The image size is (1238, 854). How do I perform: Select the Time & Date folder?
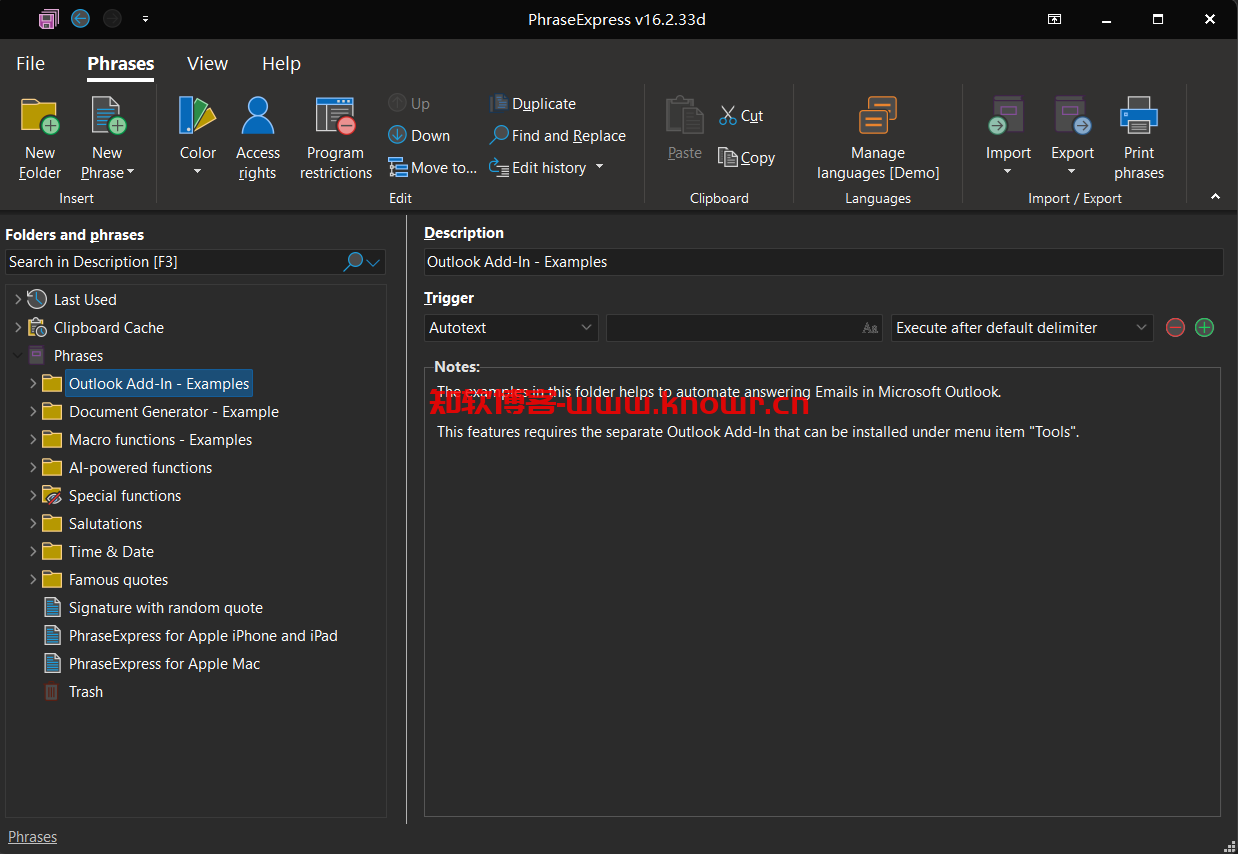(111, 552)
